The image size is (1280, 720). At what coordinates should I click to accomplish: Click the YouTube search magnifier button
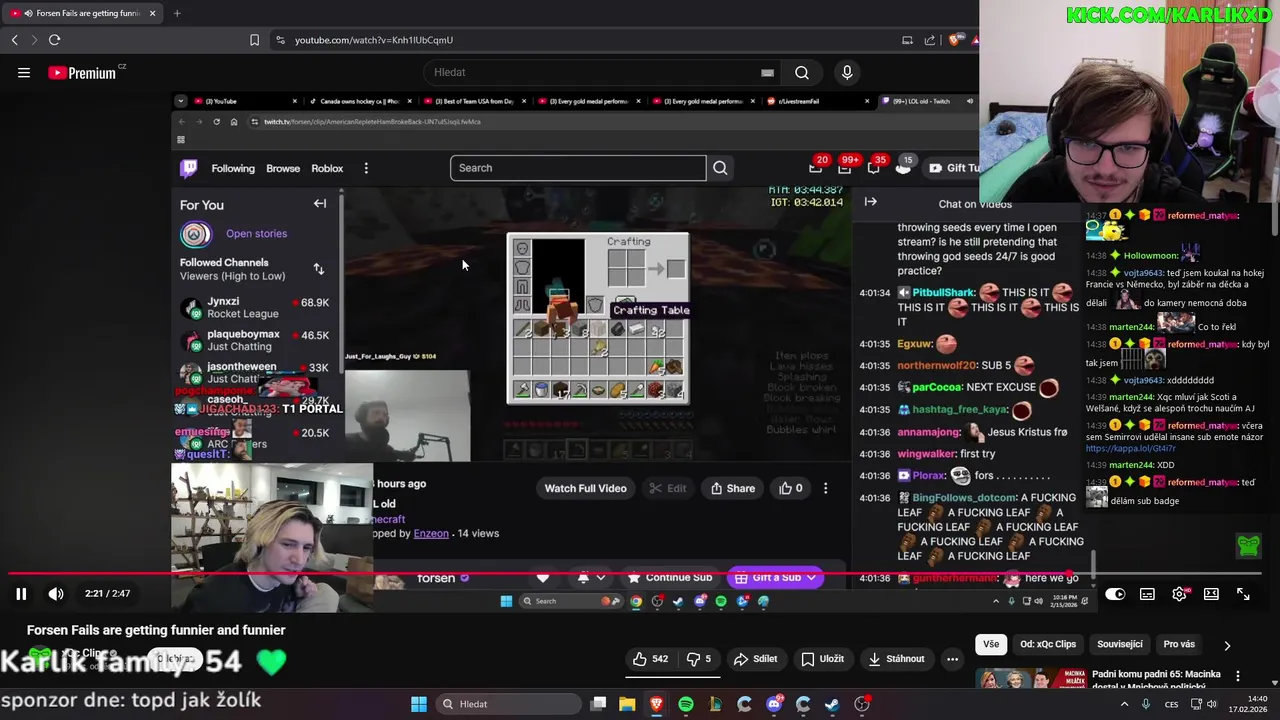pos(802,72)
